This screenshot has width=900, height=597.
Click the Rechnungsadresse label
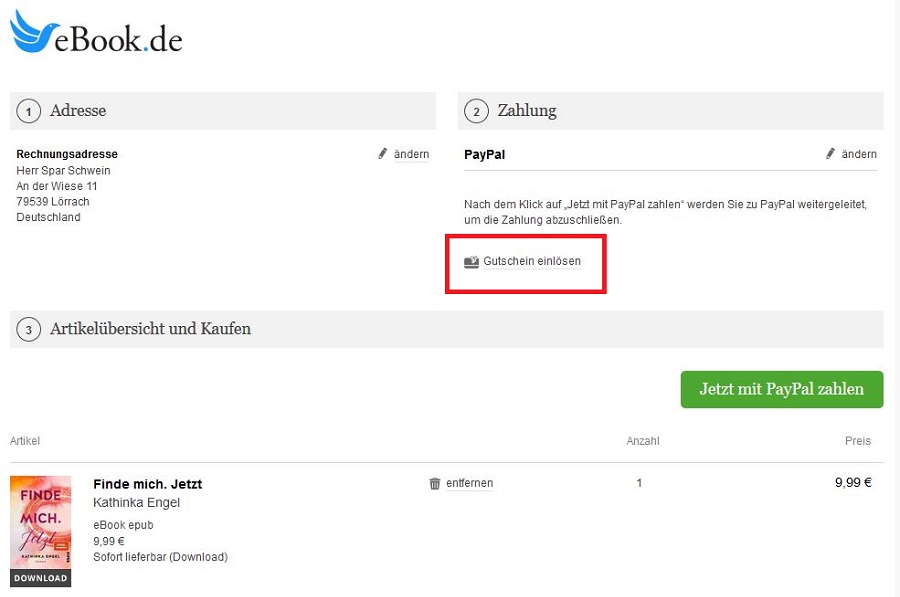point(67,154)
